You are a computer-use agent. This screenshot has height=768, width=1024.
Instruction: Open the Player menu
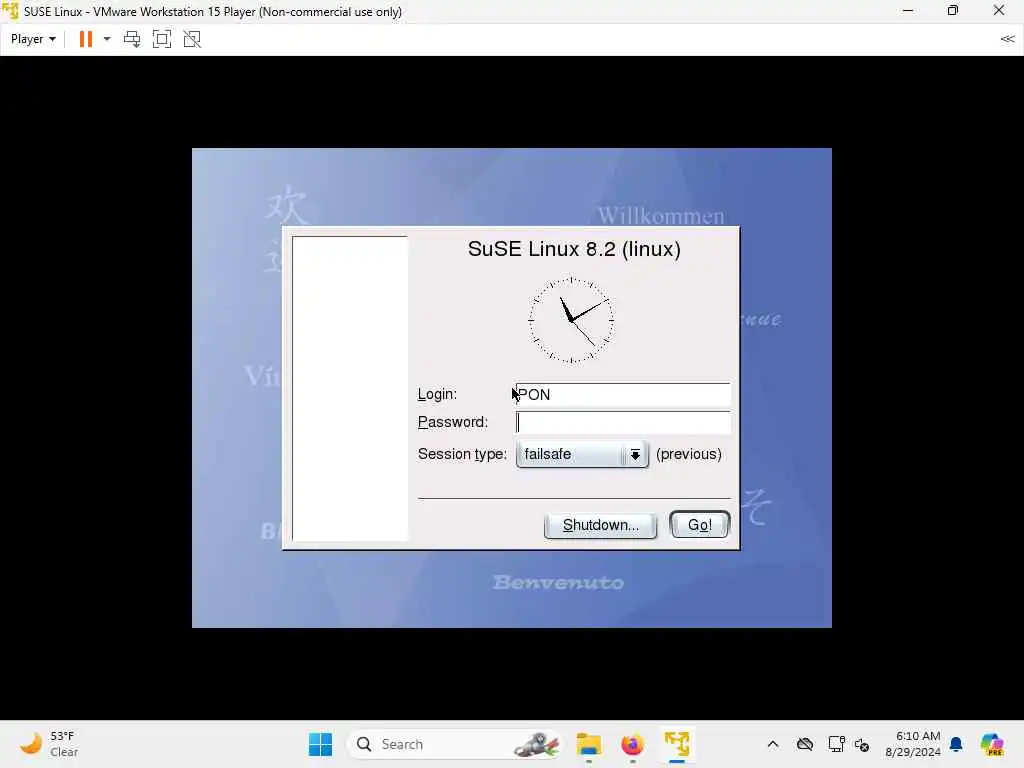click(x=33, y=39)
